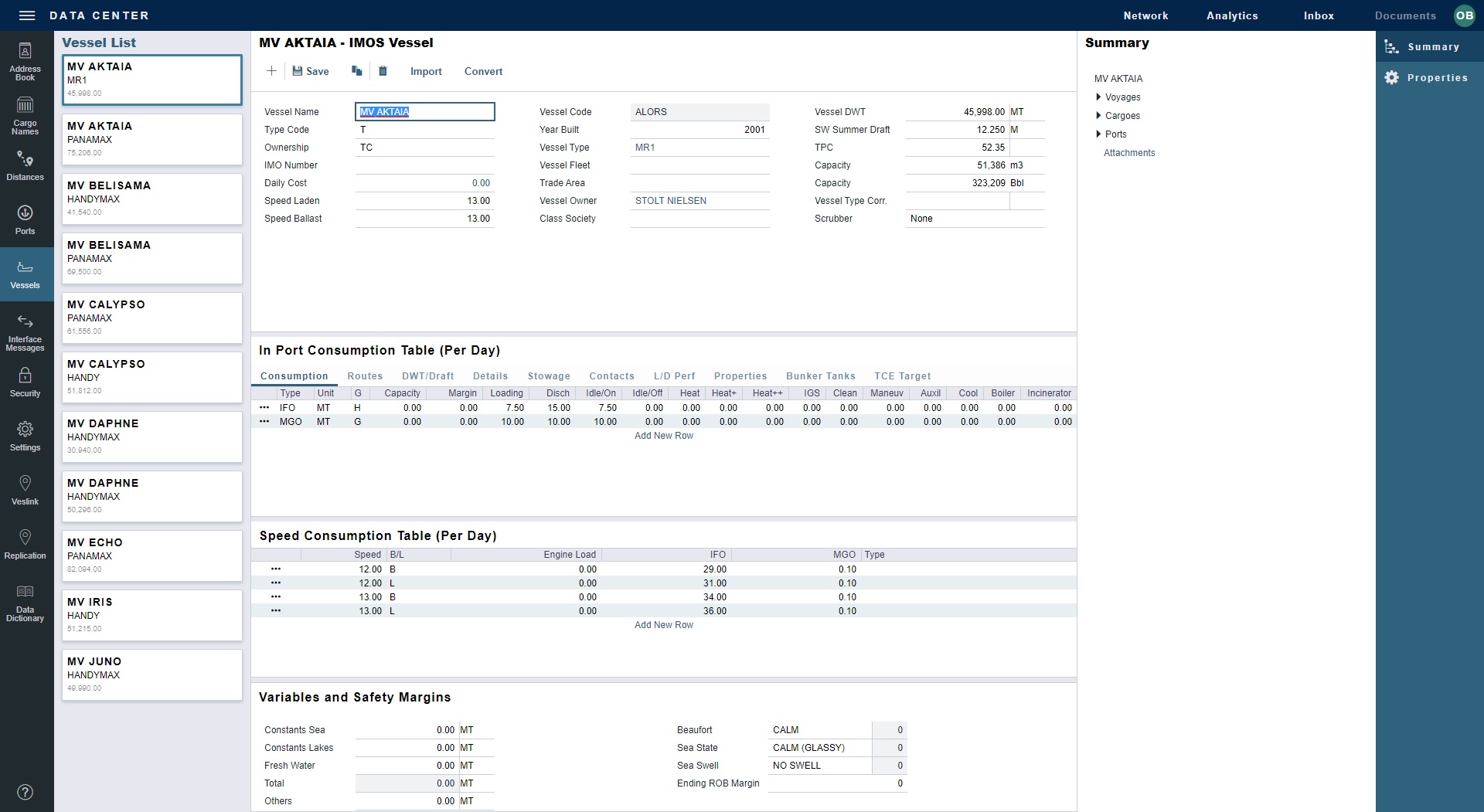The image size is (1484, 812).
Task: Open the Analytics menu
Action: (x=1232, y=15)
